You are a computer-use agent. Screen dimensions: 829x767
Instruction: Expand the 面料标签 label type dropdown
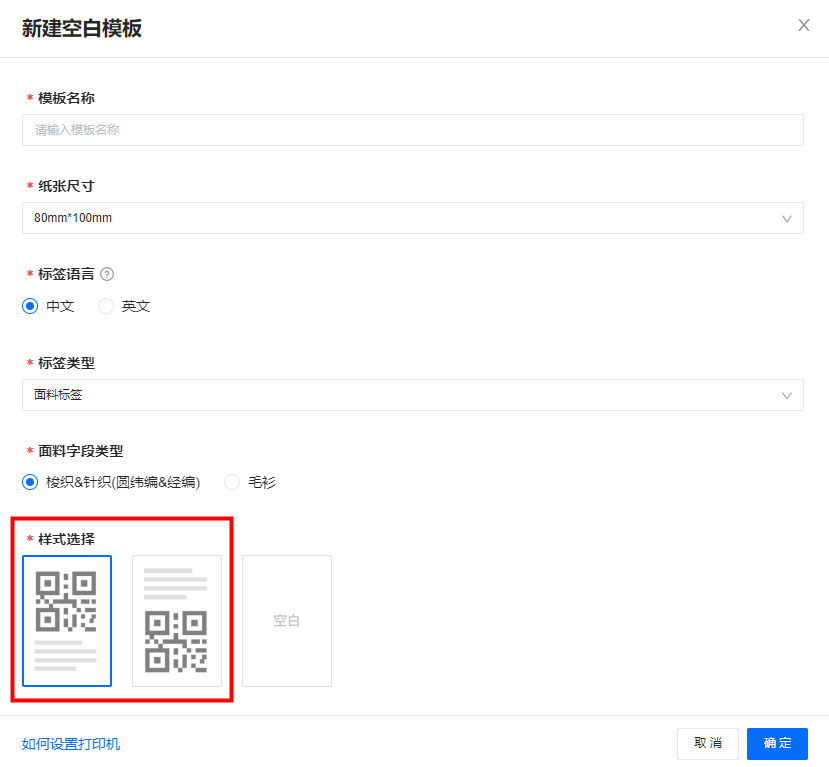(400, 395)
